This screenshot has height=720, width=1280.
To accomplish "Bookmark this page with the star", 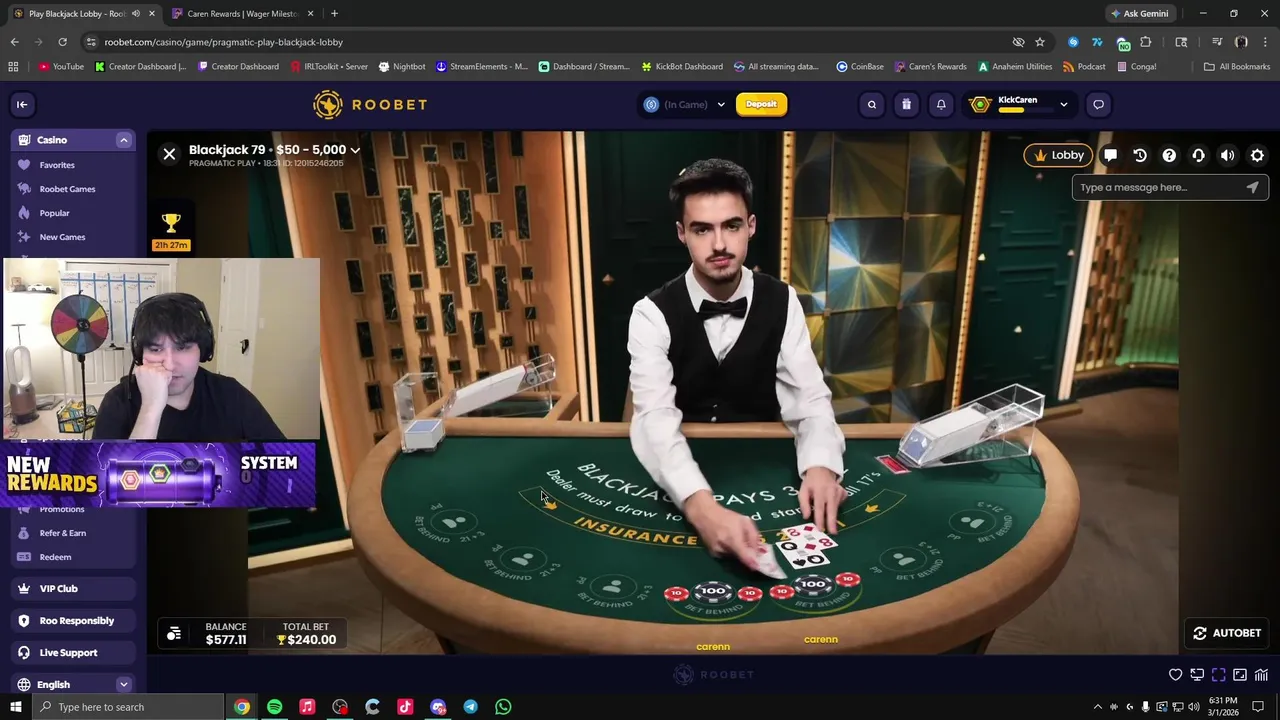I will 1040,42.
